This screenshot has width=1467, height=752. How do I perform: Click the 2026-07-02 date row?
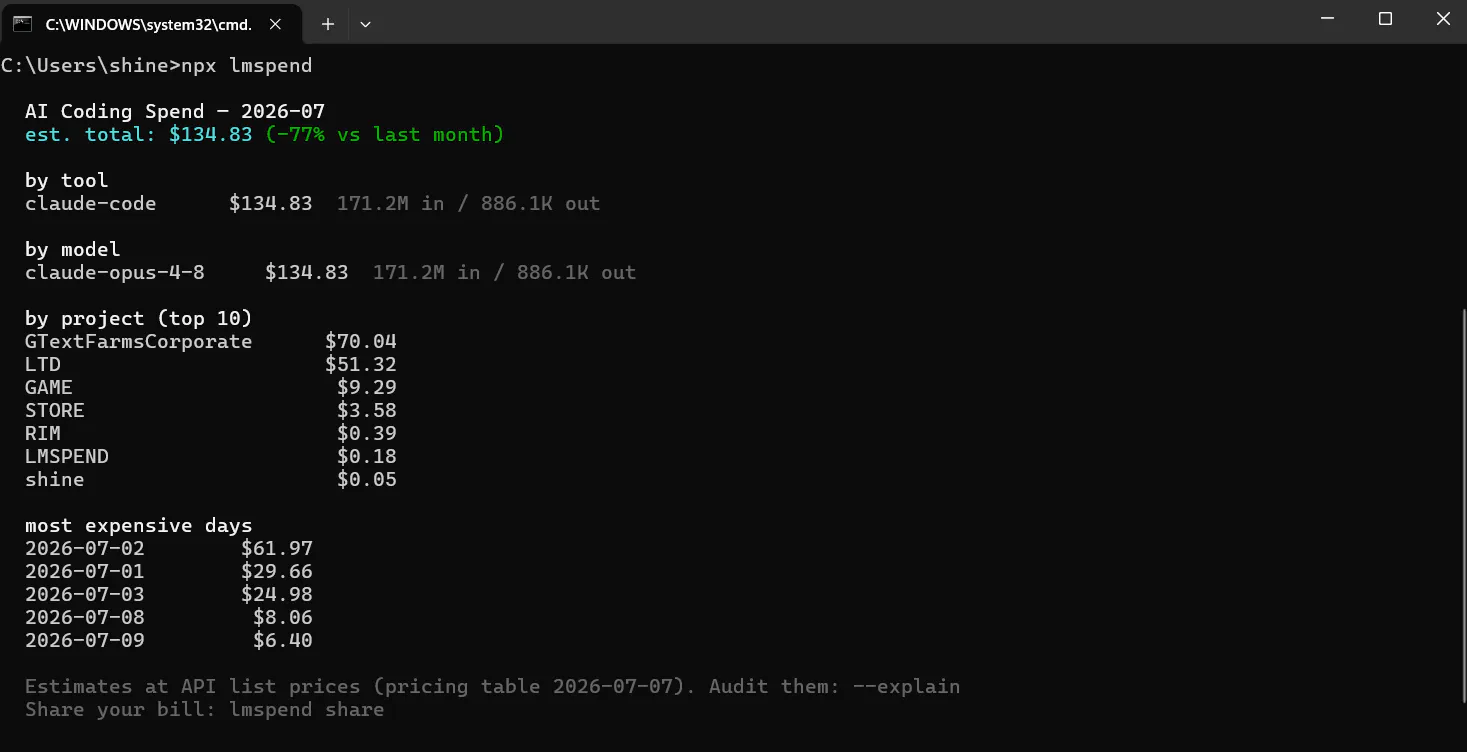click(x=169, y=548)
